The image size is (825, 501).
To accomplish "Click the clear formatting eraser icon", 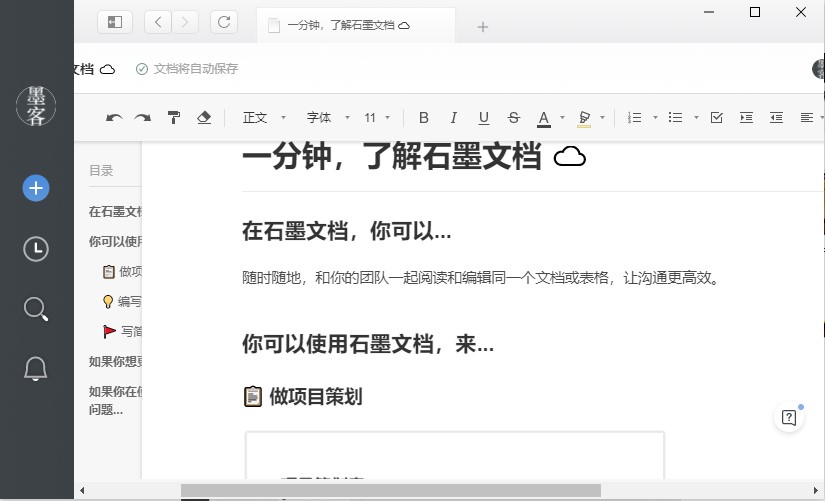I will tap(204, 118).
